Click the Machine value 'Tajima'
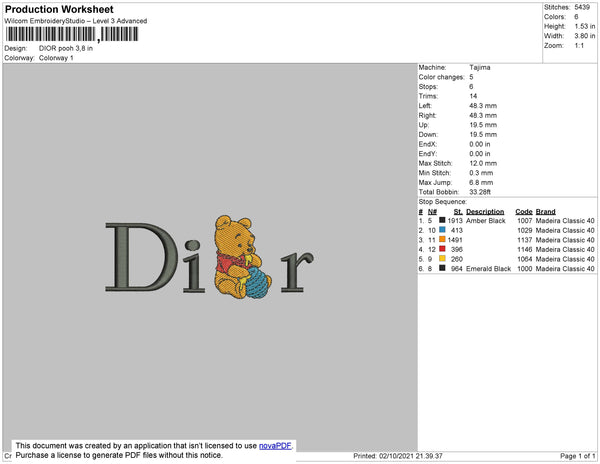Screen dimensions: 600x464 [x=480, y=67]
